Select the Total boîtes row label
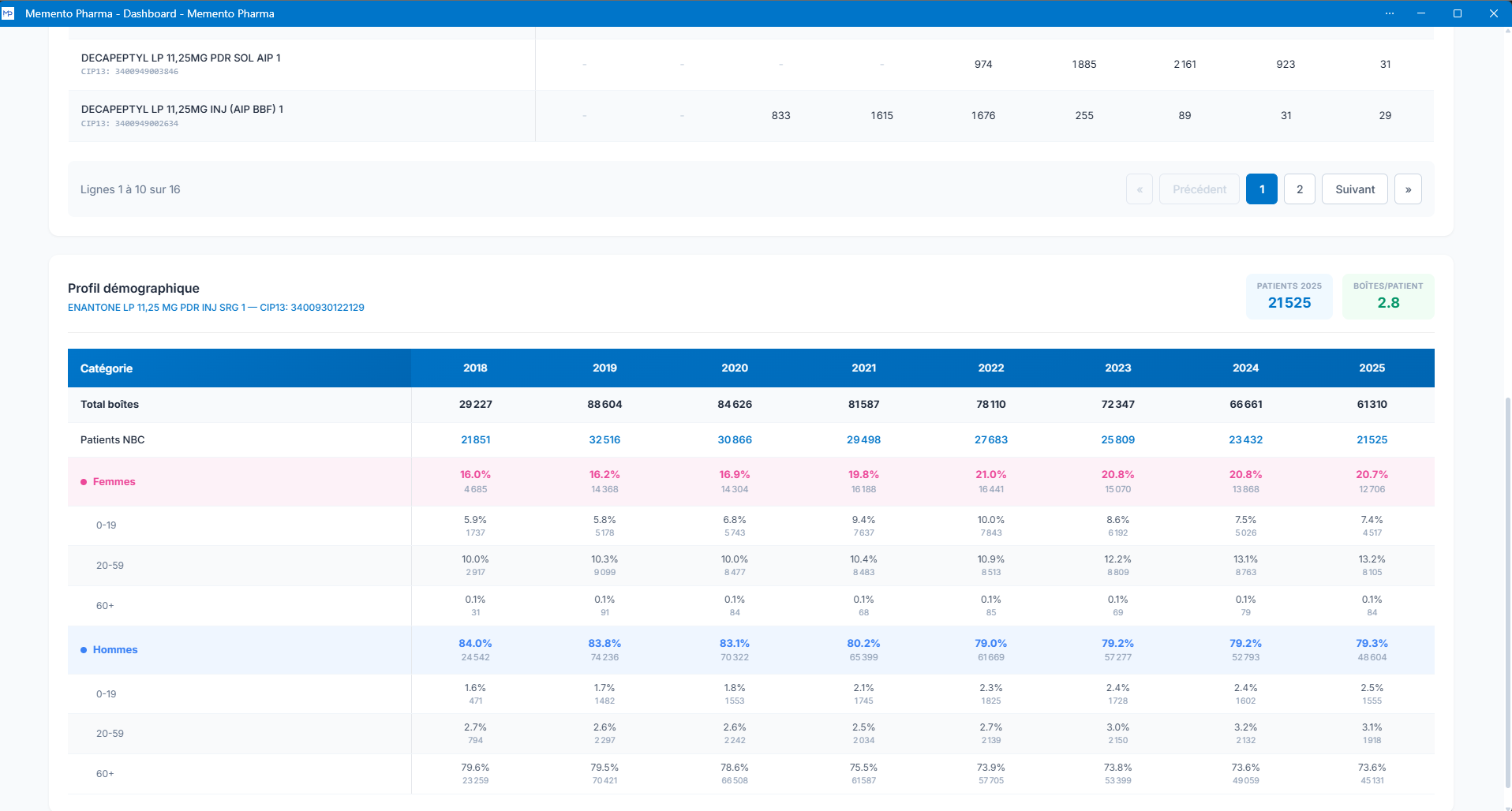This screenshot has height=811, width=1512. pos(110,405)
